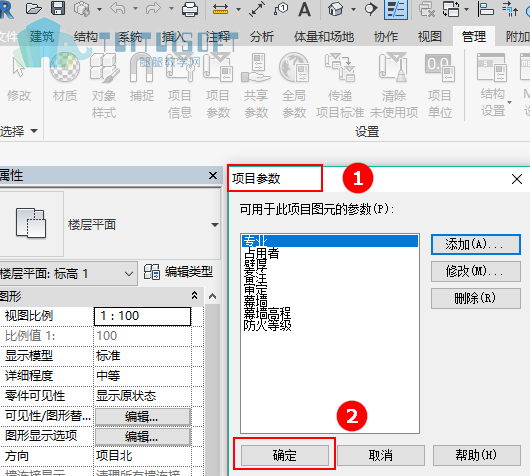Click 编辑类型 in Properties panel
Screen dimensions: 530x476
tap(178, 272)
